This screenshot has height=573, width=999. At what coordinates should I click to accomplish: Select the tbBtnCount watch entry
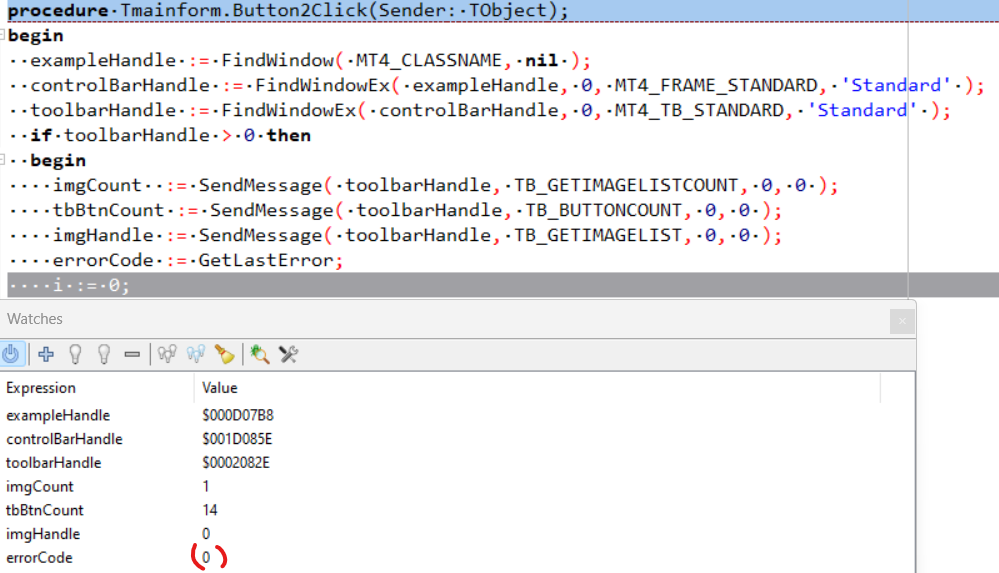tap(45, 510)
